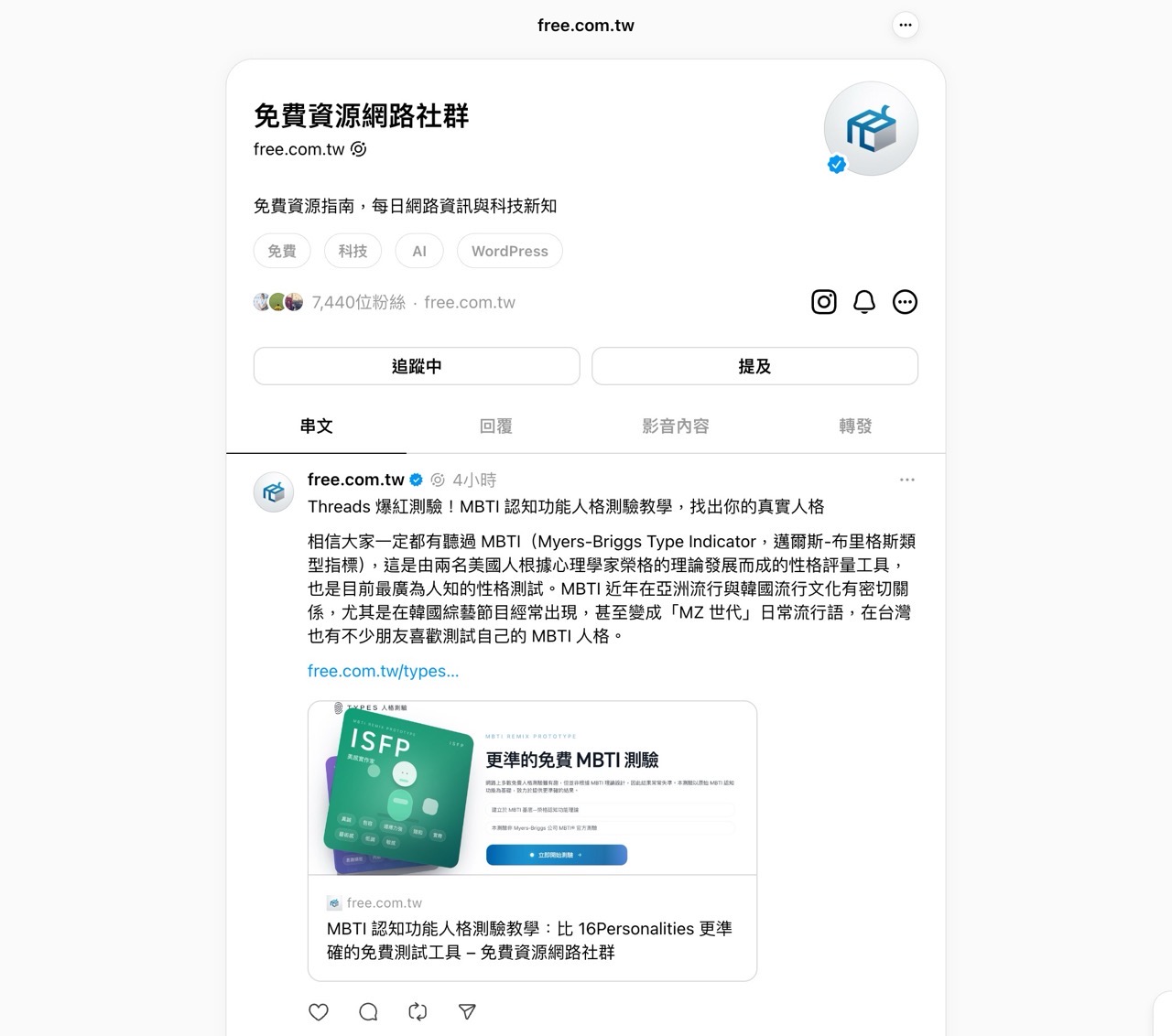
Task: Open the top-right page options menu
Action: [905, 25]
